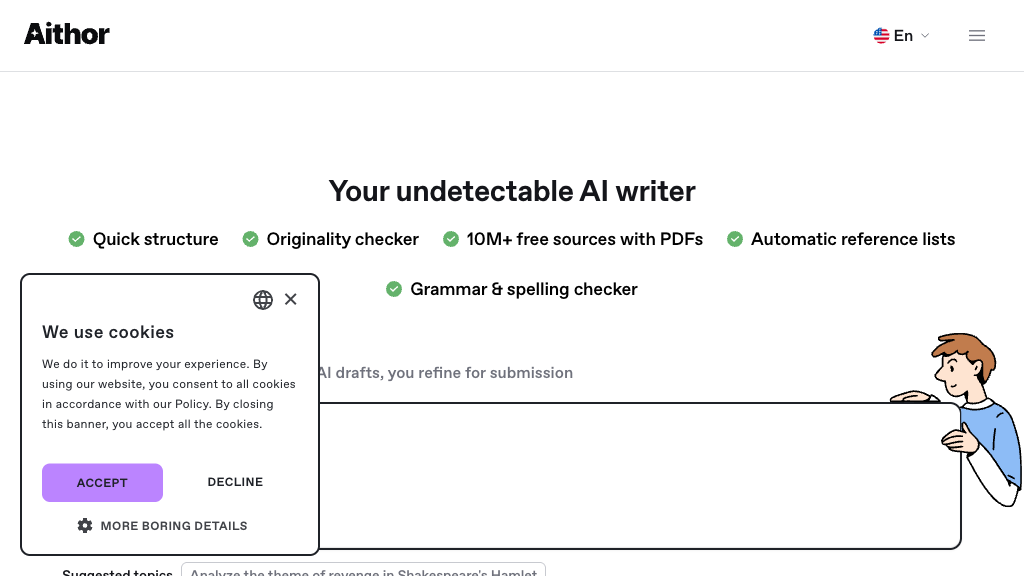Click the Automatic reference lists label
This screenshot has height=576, width=1024.
(853, 239)
